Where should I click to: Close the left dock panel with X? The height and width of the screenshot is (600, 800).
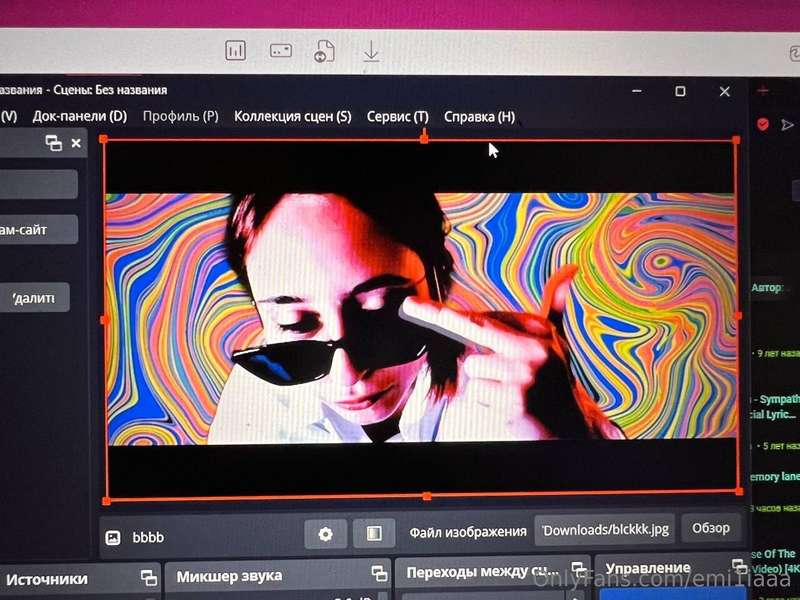pyautogui.click(x=76, y=143)
